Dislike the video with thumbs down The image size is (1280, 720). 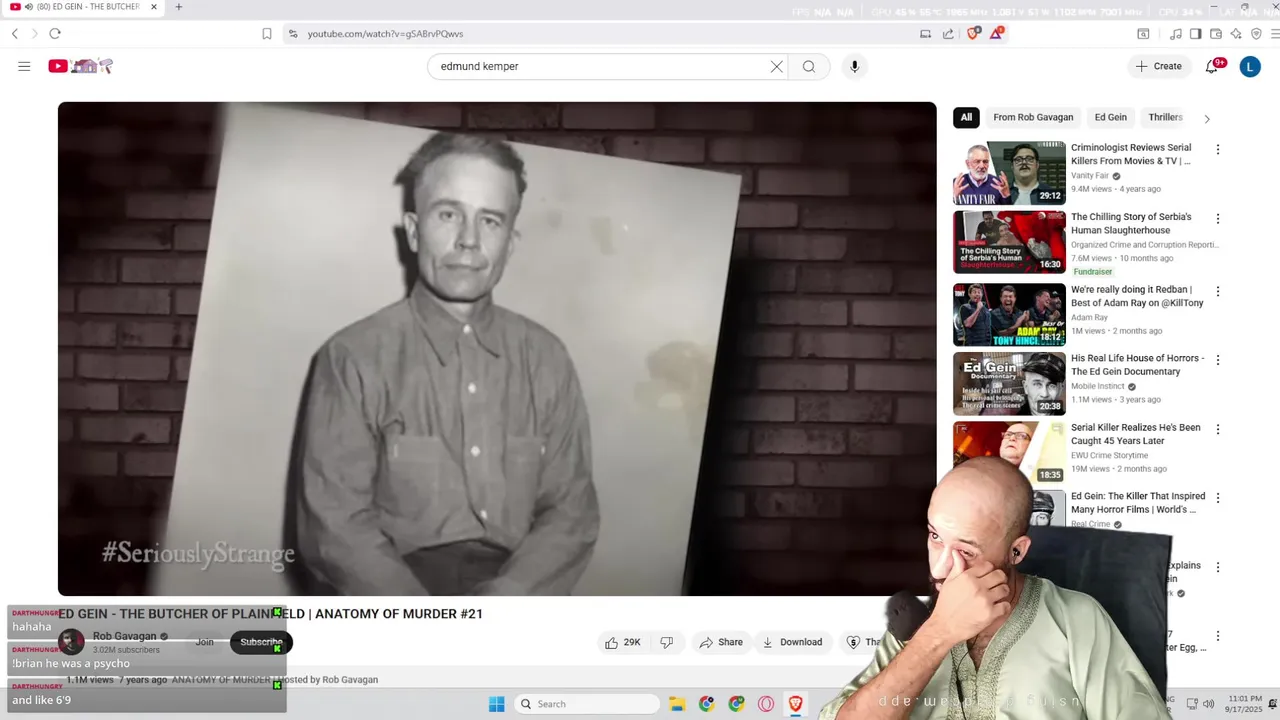[667, 642]
